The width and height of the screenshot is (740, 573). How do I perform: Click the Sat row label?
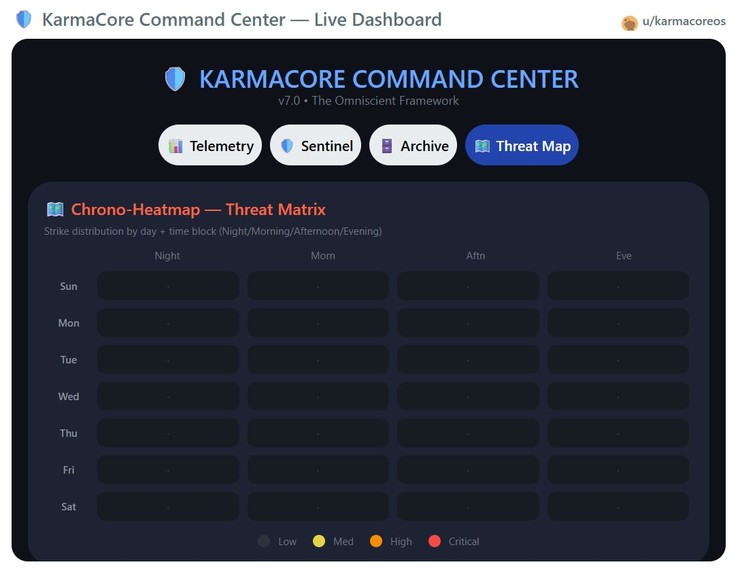coord(68,507)
